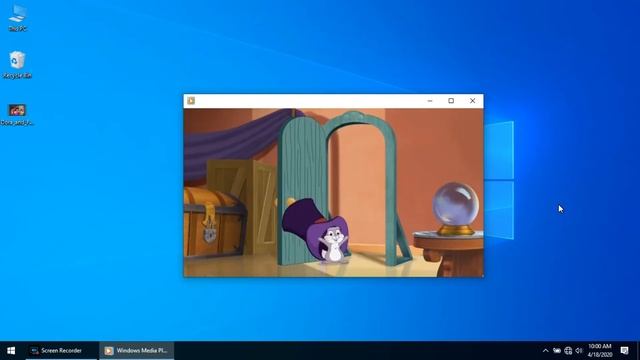This screenshot has width=640, height=360.
Task: Maximize the media player window
Action: (451, 101)
